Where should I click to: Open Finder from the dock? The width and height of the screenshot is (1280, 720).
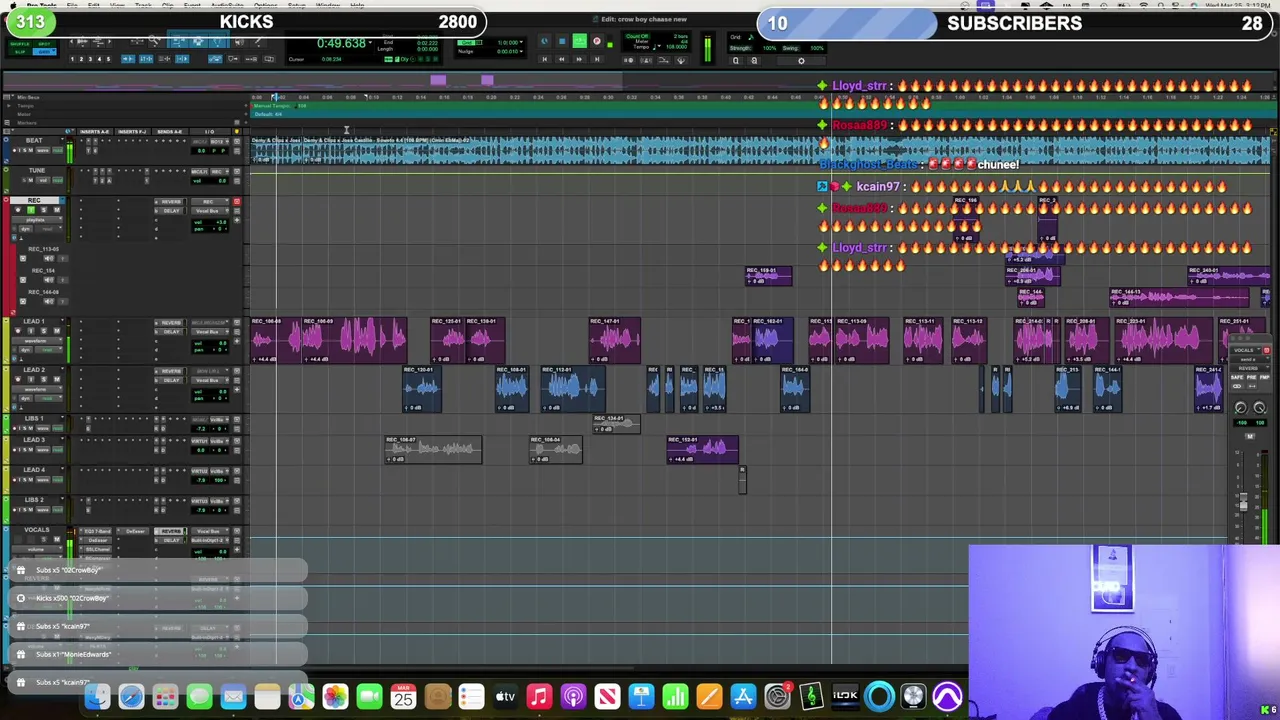pos(97,696)
